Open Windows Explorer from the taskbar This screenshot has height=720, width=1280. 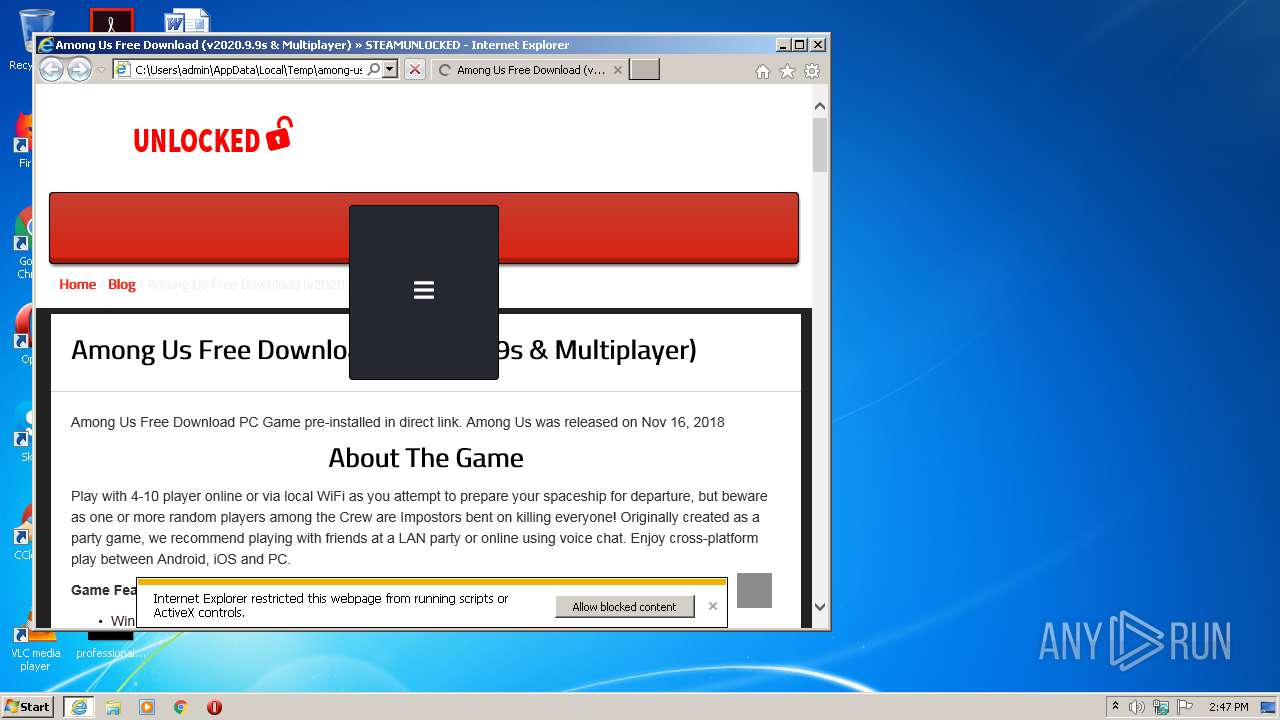(113, 707)
